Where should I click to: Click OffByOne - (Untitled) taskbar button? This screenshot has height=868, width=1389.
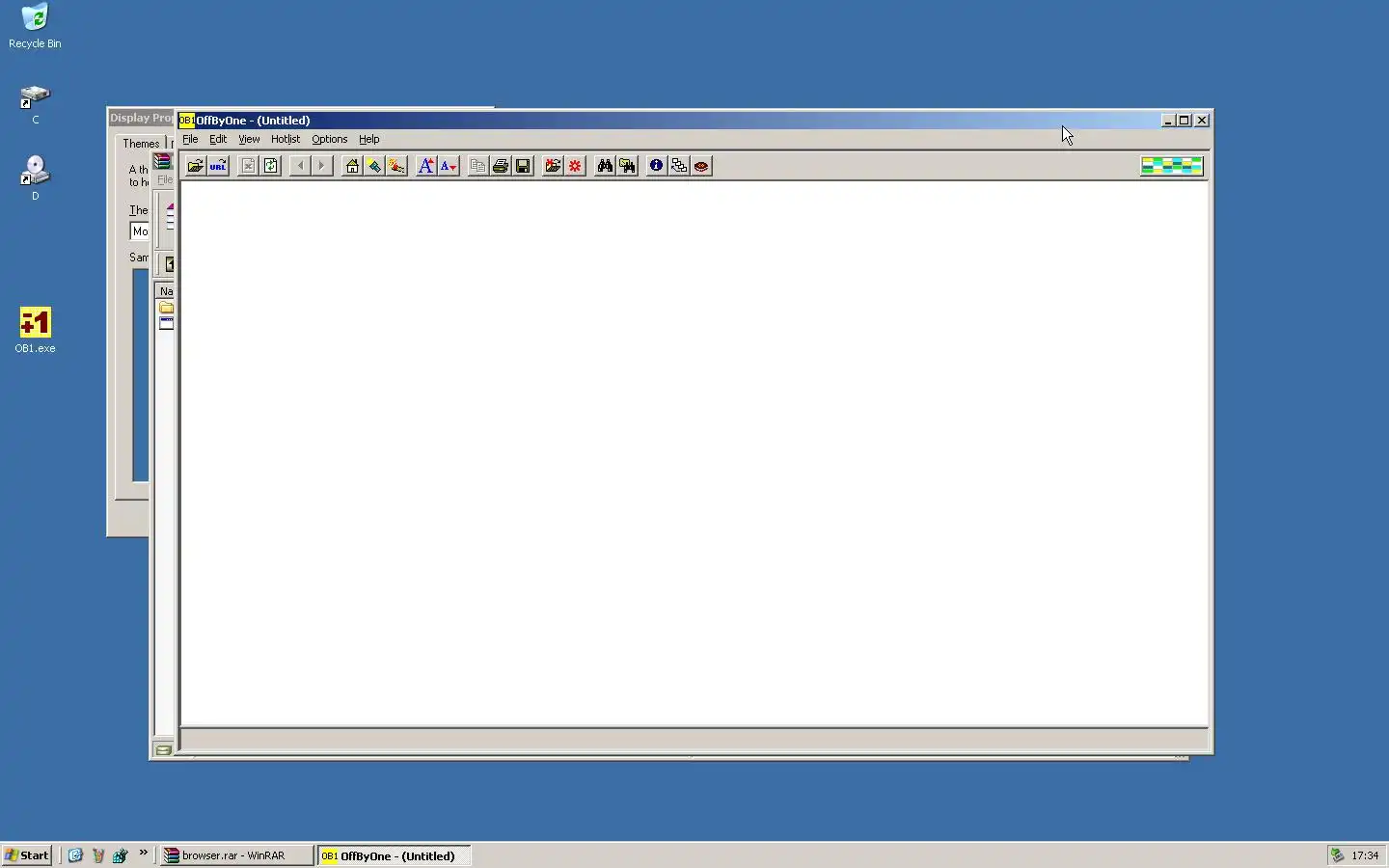point(394,855)
